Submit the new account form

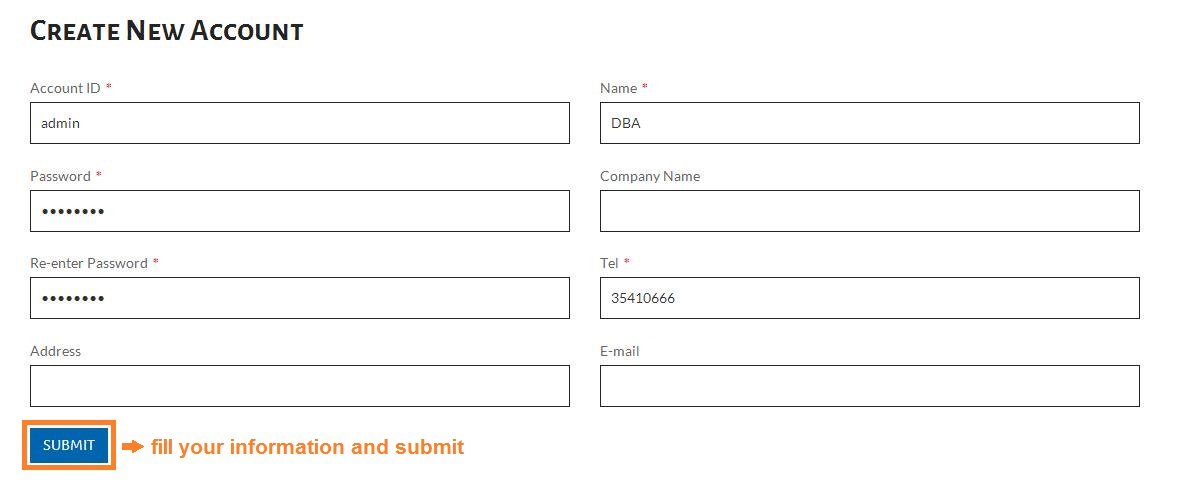(x=68, y=445)
